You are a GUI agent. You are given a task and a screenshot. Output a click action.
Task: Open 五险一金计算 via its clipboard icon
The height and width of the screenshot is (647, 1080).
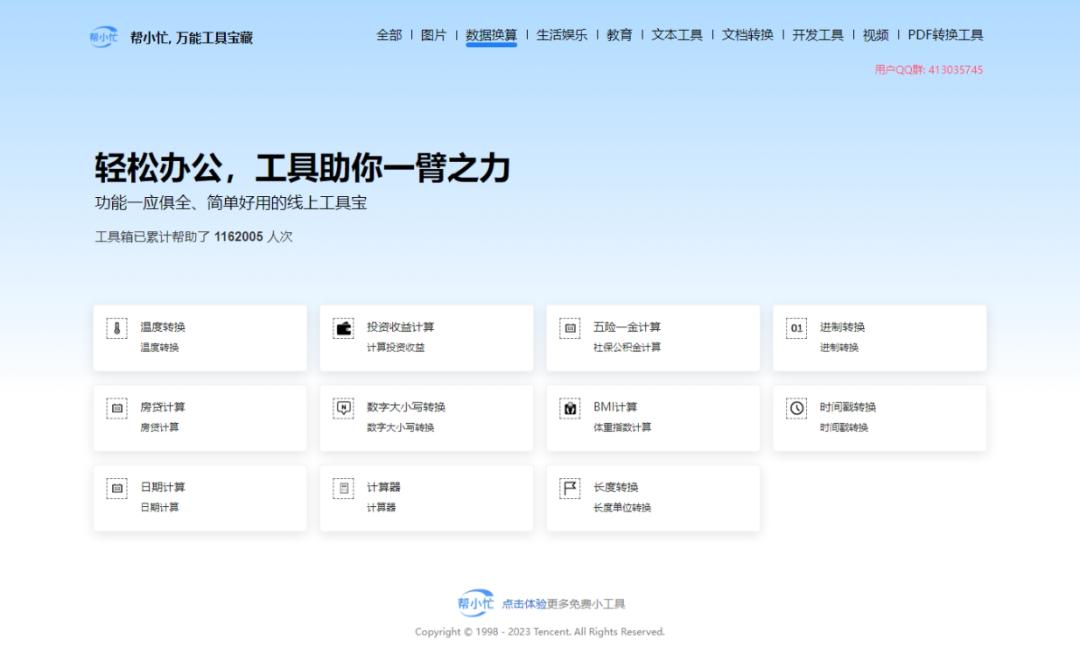coord(570,327)
